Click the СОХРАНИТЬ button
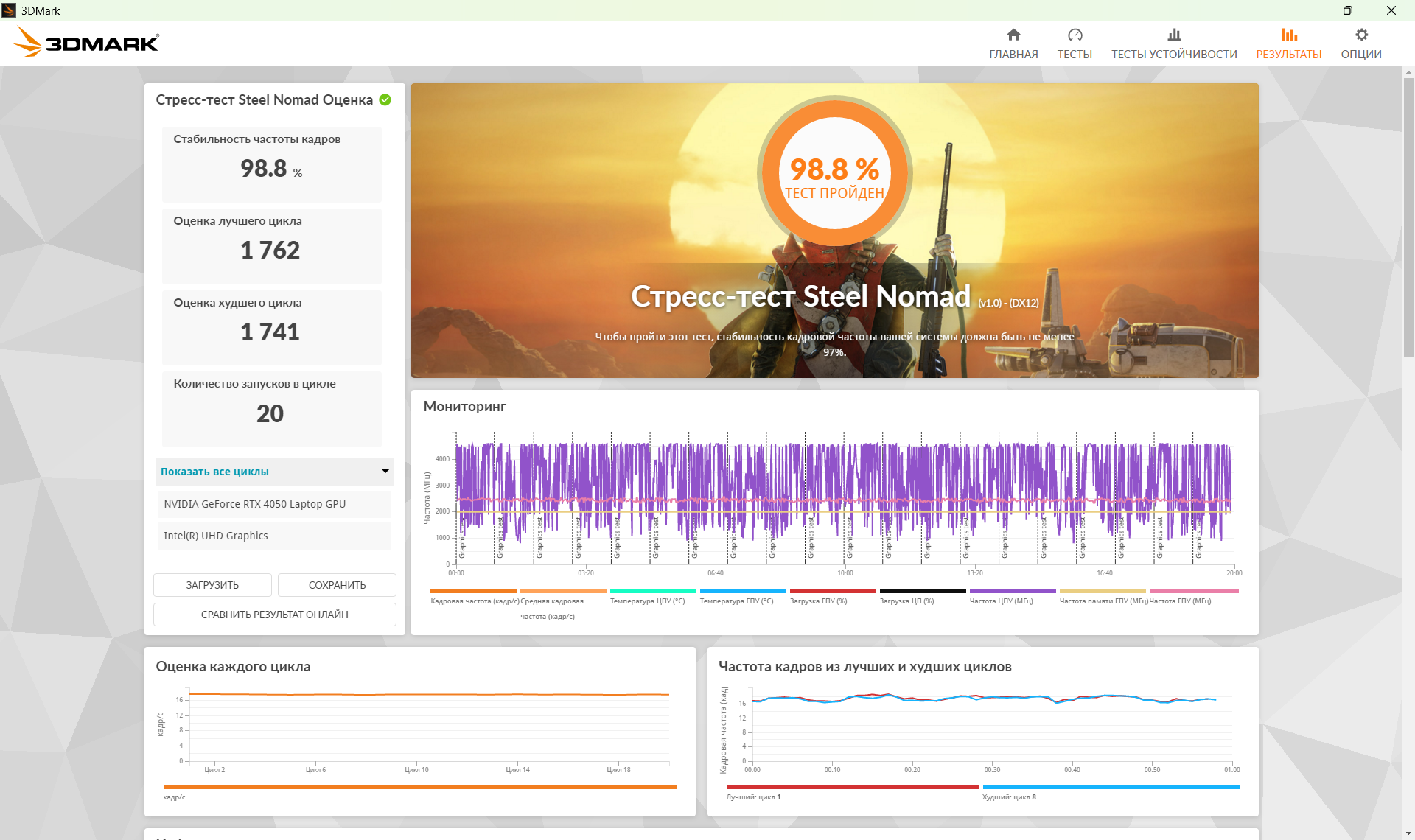Viewport: 1415px width, 840px height. point(337,585)
